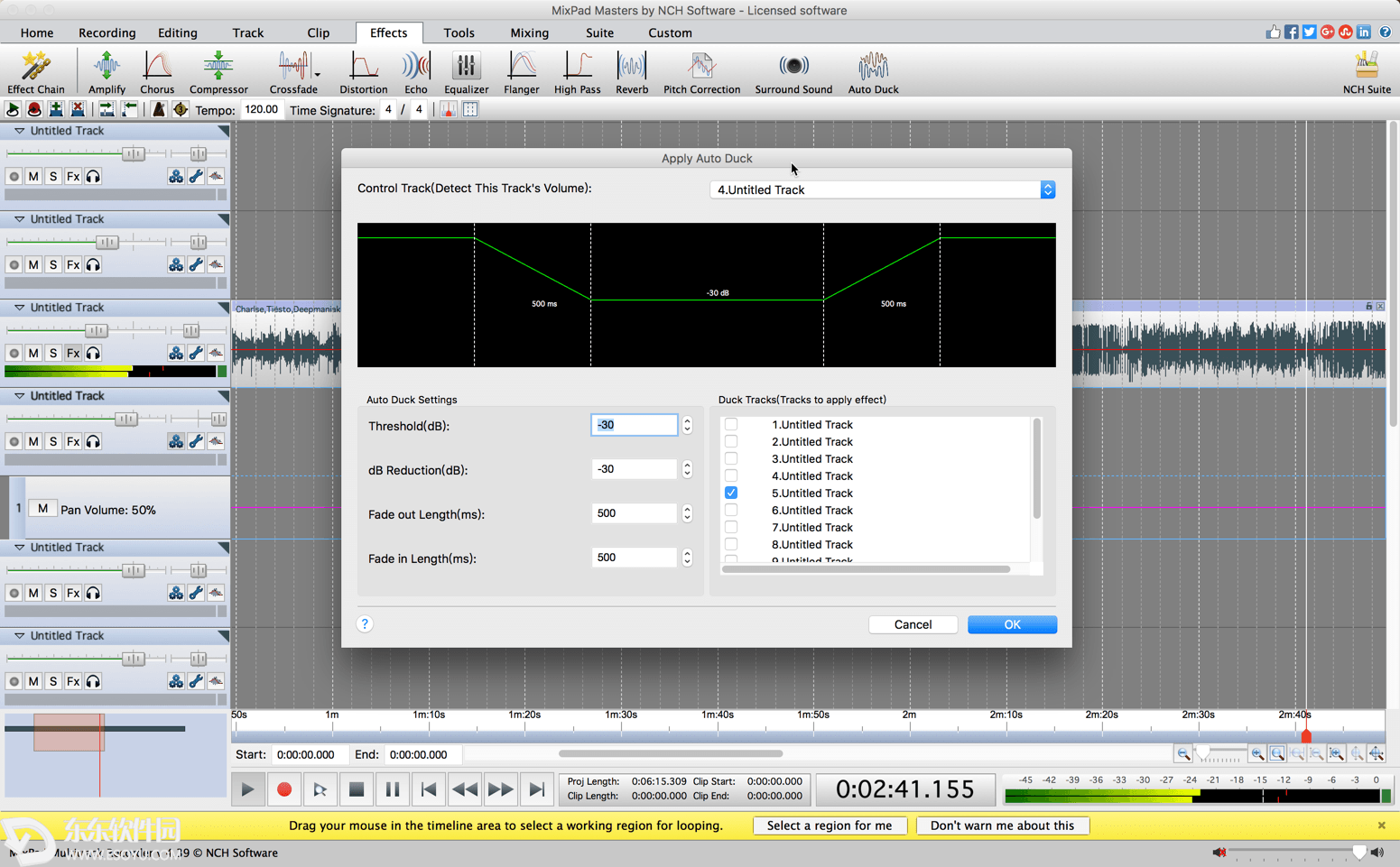The image size is (1400, 867).
Task: Open the Flanger effect
Action: click(x=522, y=72)
